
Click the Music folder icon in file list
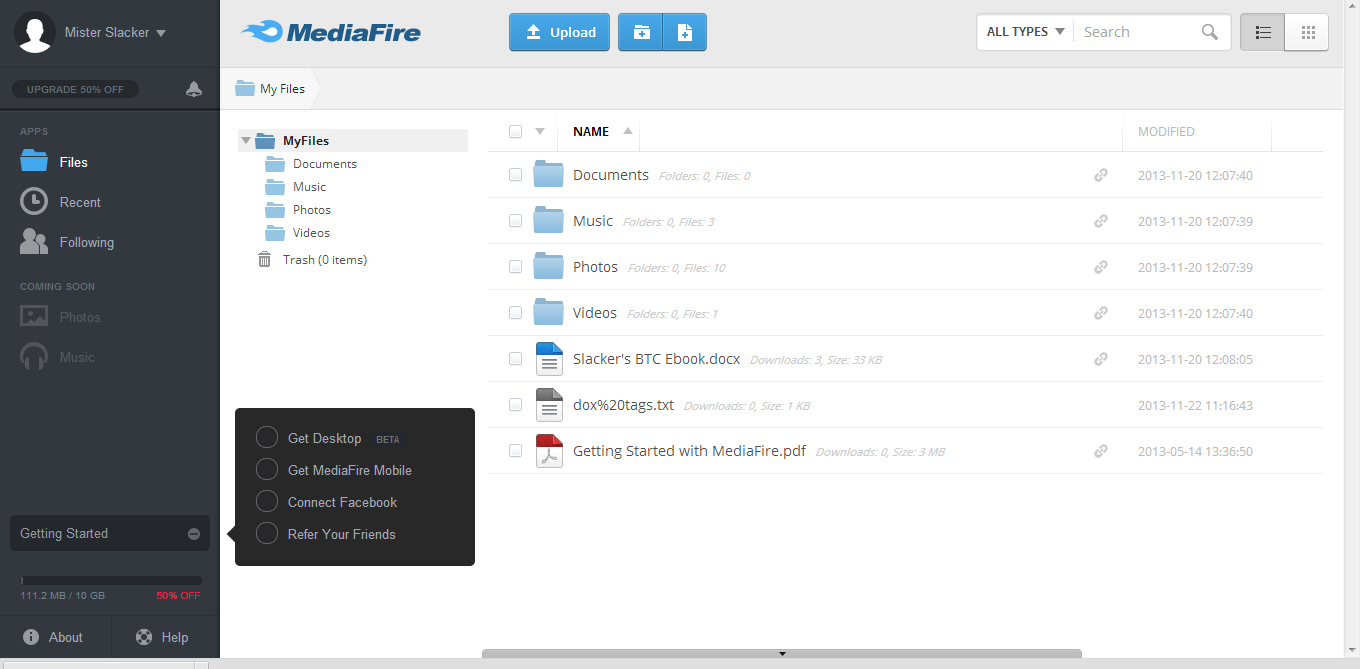pyautogui.click(x=548, y=220)
